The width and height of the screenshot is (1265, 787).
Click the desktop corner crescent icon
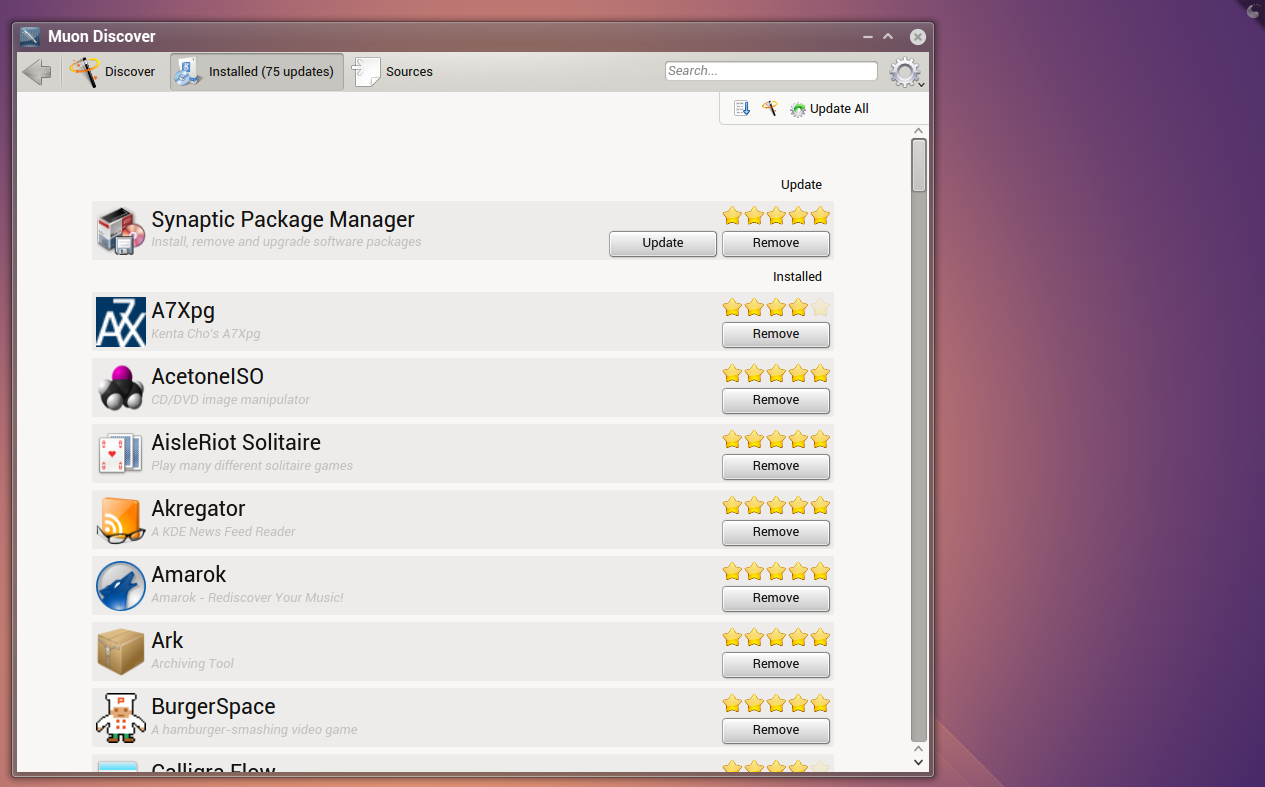(1253, 11)
